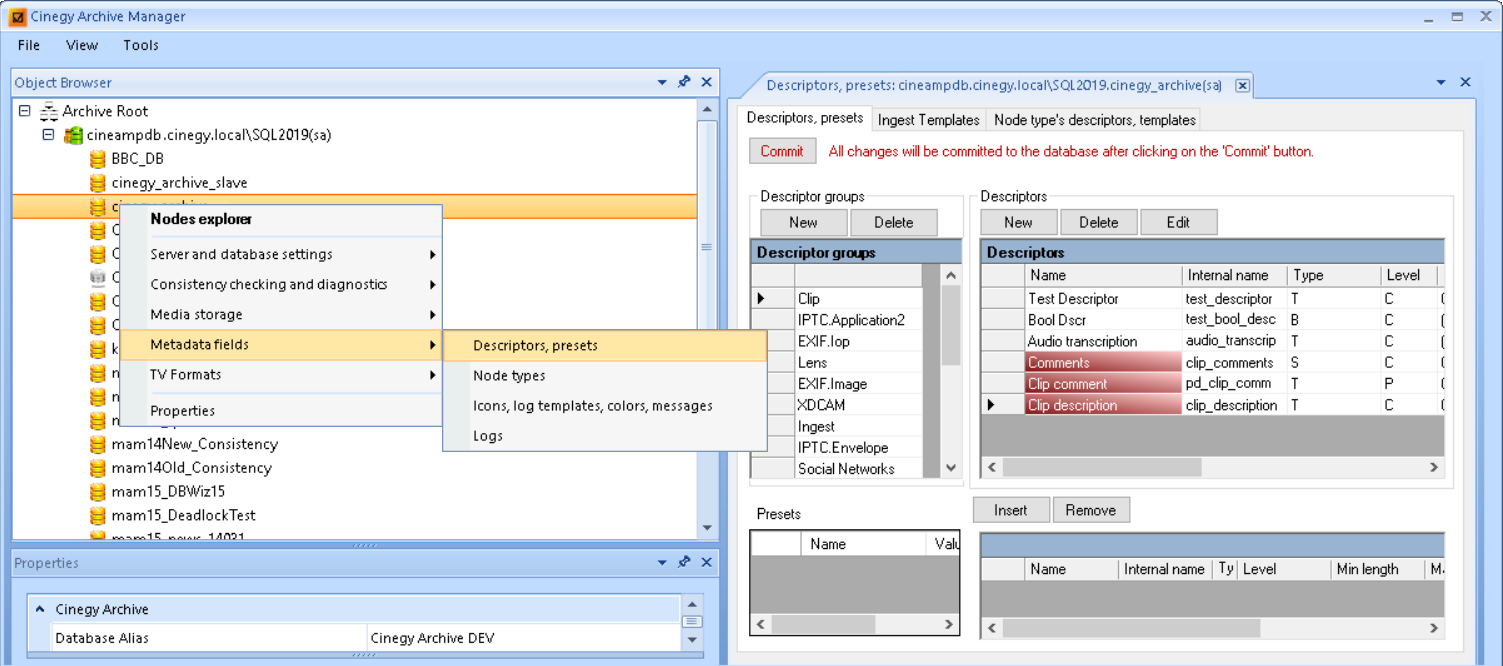Expand Server and database settings submenu
Screen dimensions: 1503x666
(x=281, y=255)
